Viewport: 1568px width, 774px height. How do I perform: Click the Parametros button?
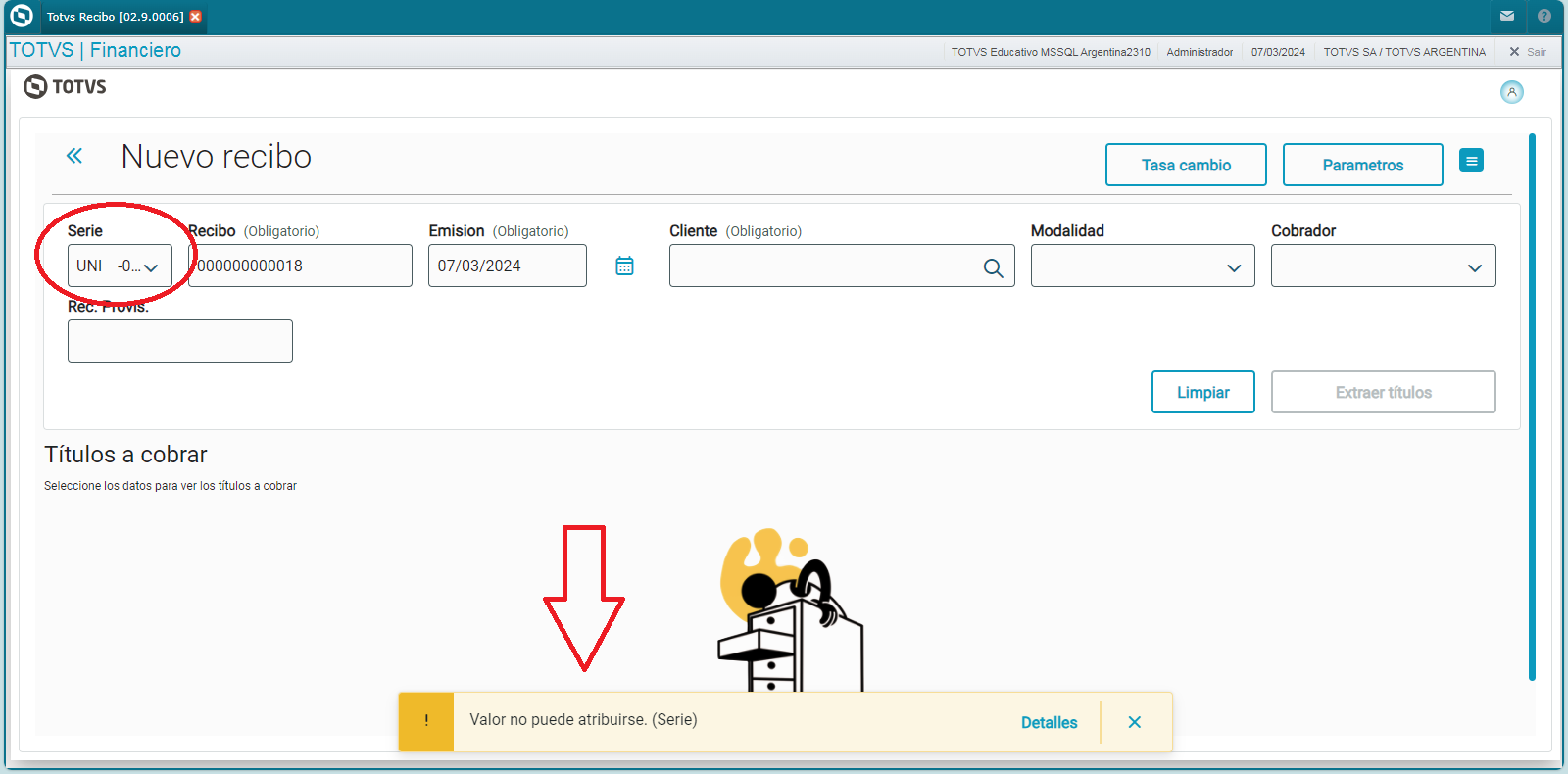[x=1362, y=165]
